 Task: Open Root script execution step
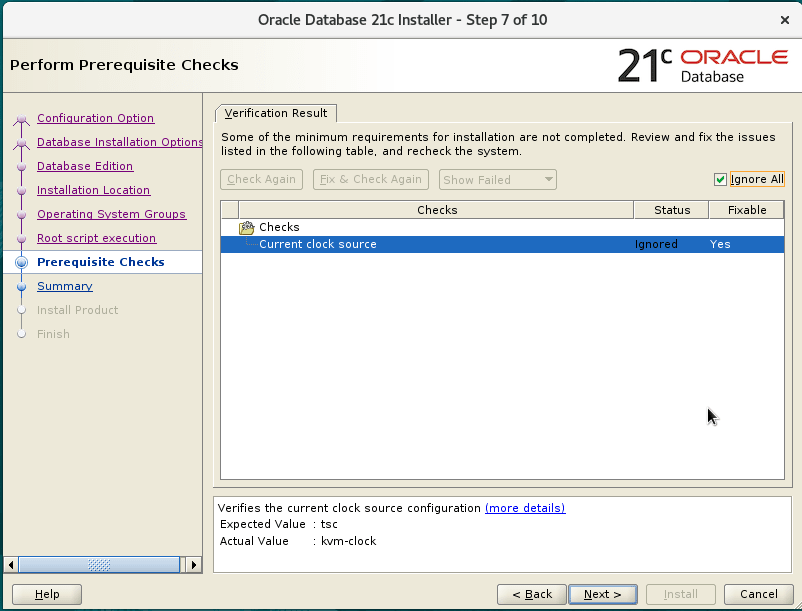[97, 238]
